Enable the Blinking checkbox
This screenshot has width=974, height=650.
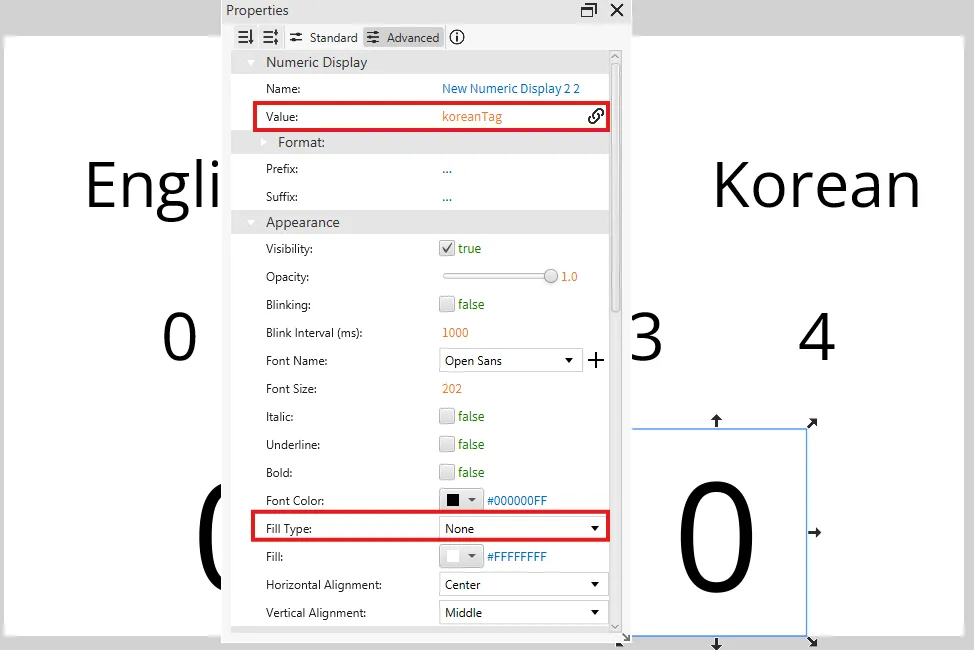447,304
